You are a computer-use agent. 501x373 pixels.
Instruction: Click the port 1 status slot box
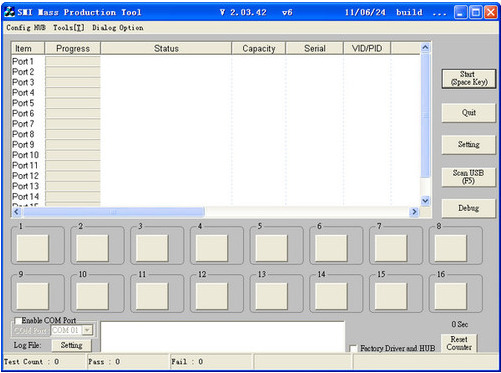coord(33,248)
